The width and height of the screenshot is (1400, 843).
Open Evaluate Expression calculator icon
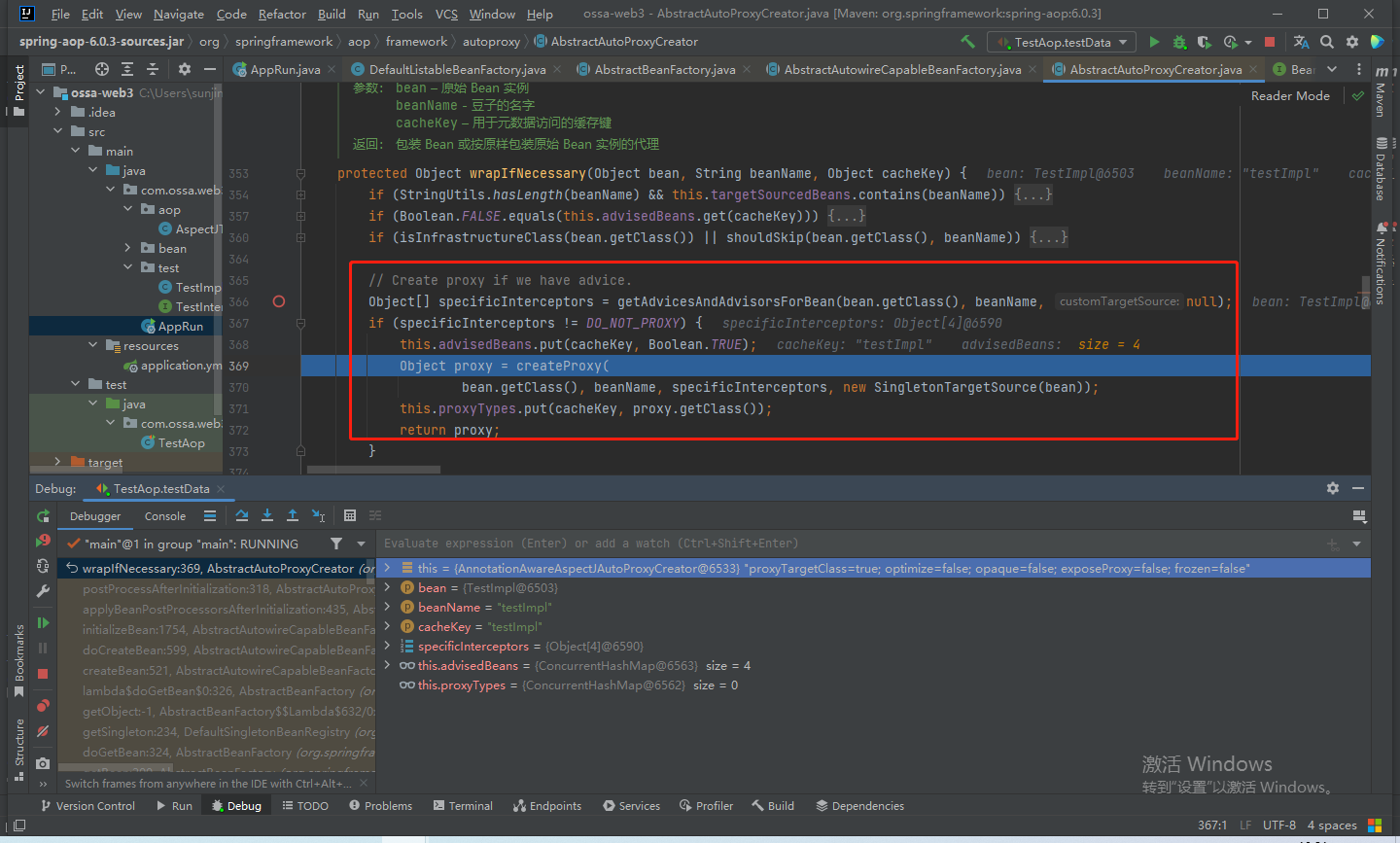(350, 515)
